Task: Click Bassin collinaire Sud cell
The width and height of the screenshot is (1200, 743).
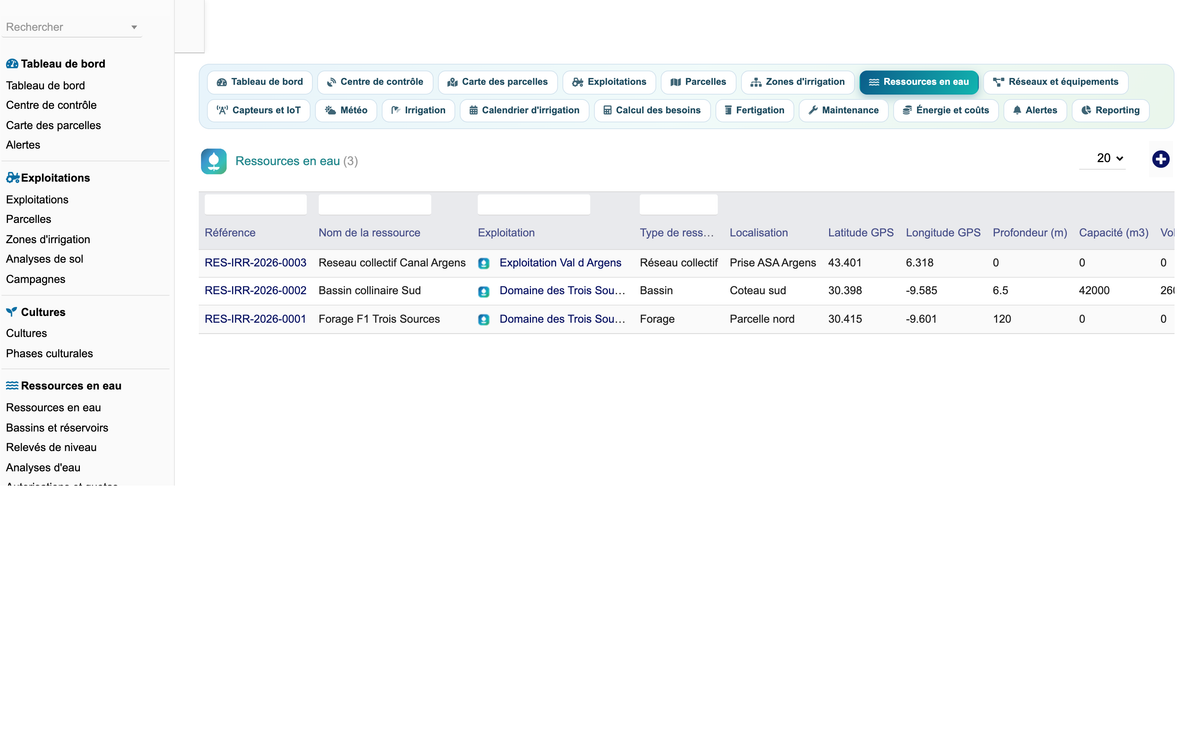Action: [369, 291]
